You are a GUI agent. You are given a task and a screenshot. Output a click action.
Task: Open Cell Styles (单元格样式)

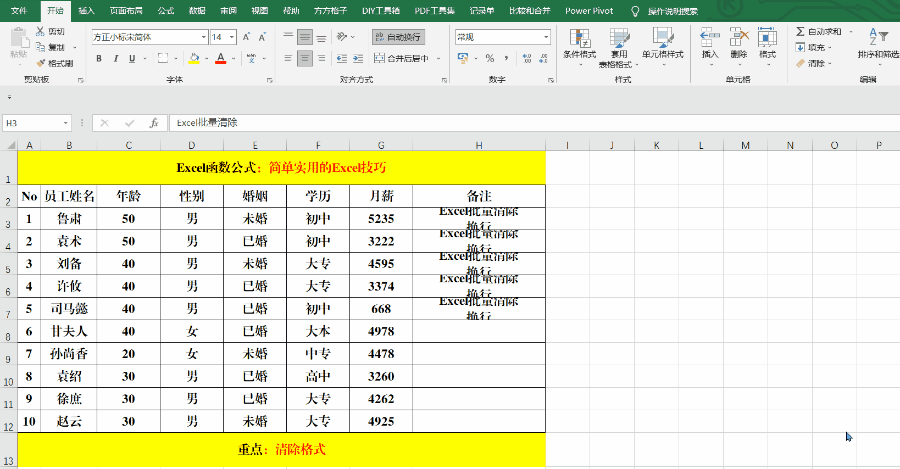click(663, 45)
